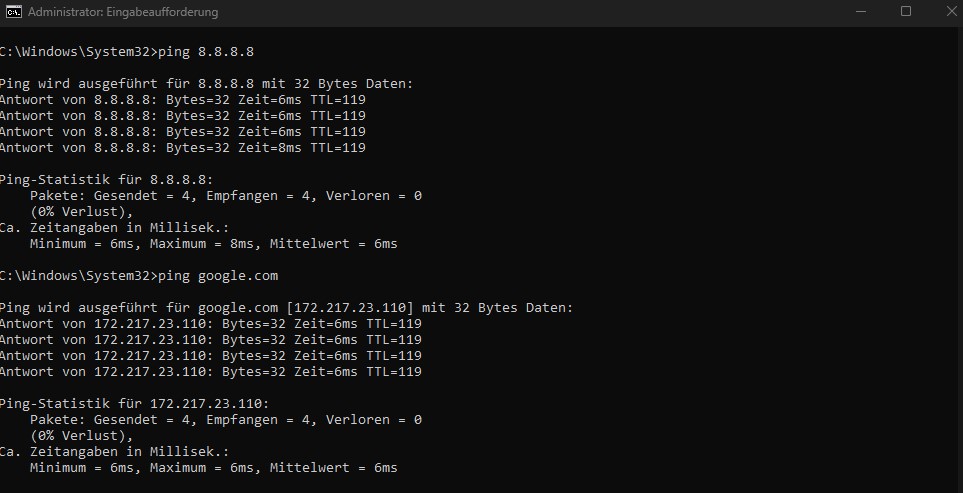Click 'Ping-Statistik für 172.217.23.110:' line
Viewport: 963px width, 493px height.
tap(135, 403)
